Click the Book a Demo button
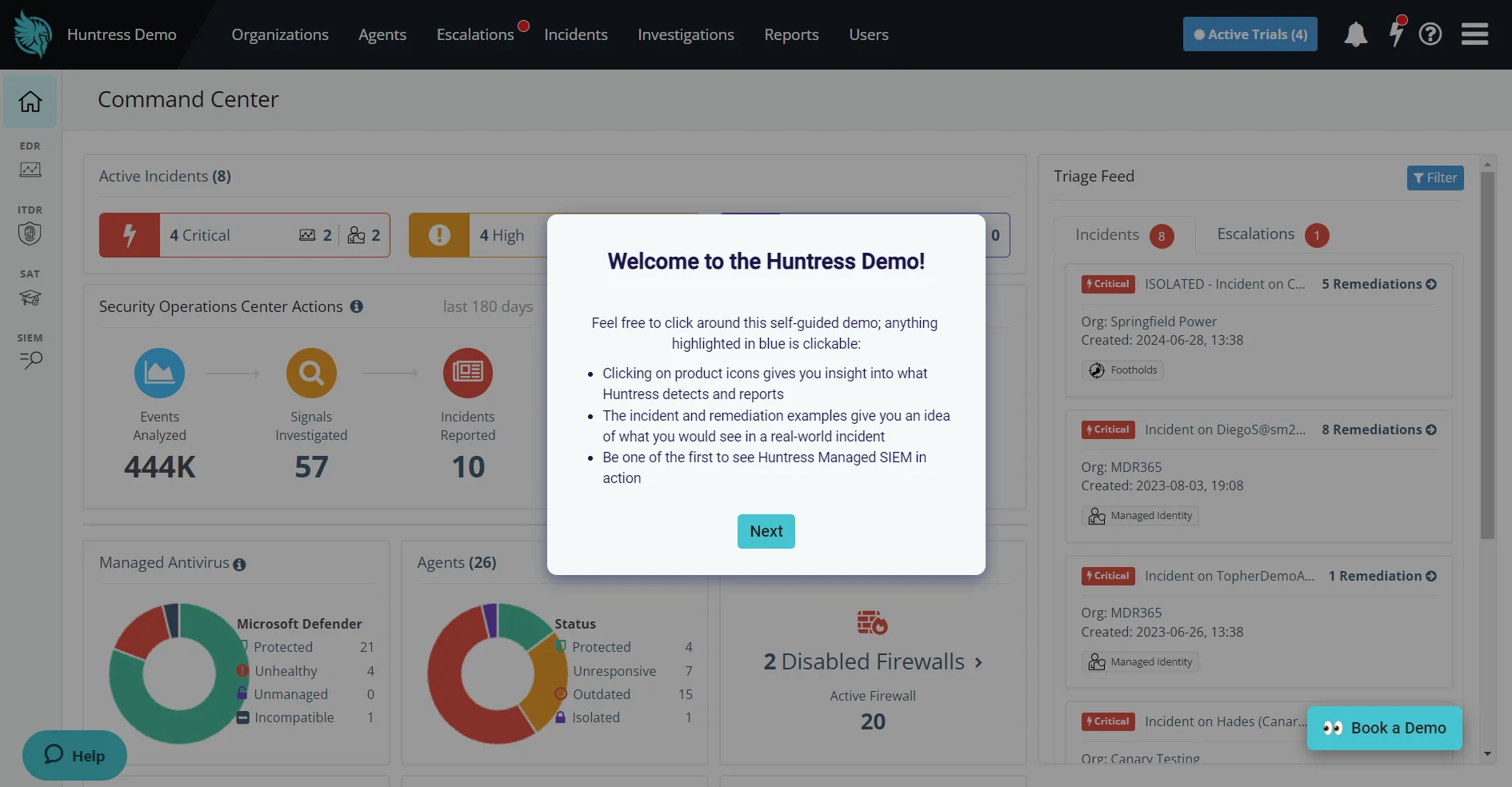This screenshot has width=1512, height=787. 1385,728
